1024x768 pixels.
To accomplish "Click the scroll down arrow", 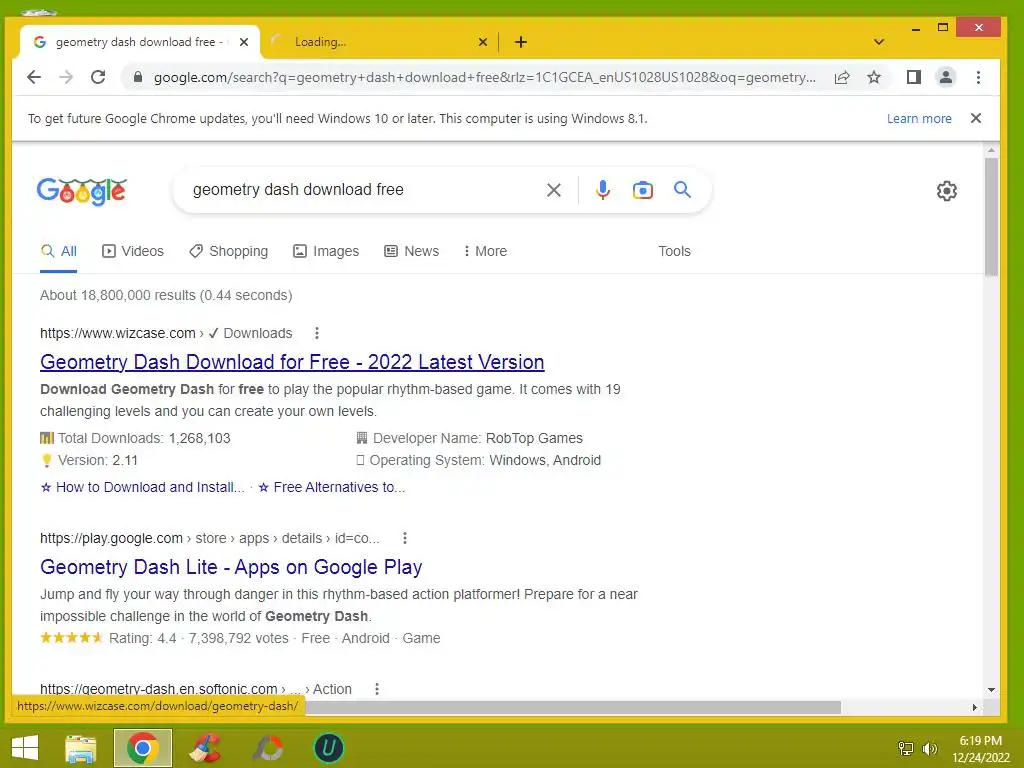I will pos(991,690).
